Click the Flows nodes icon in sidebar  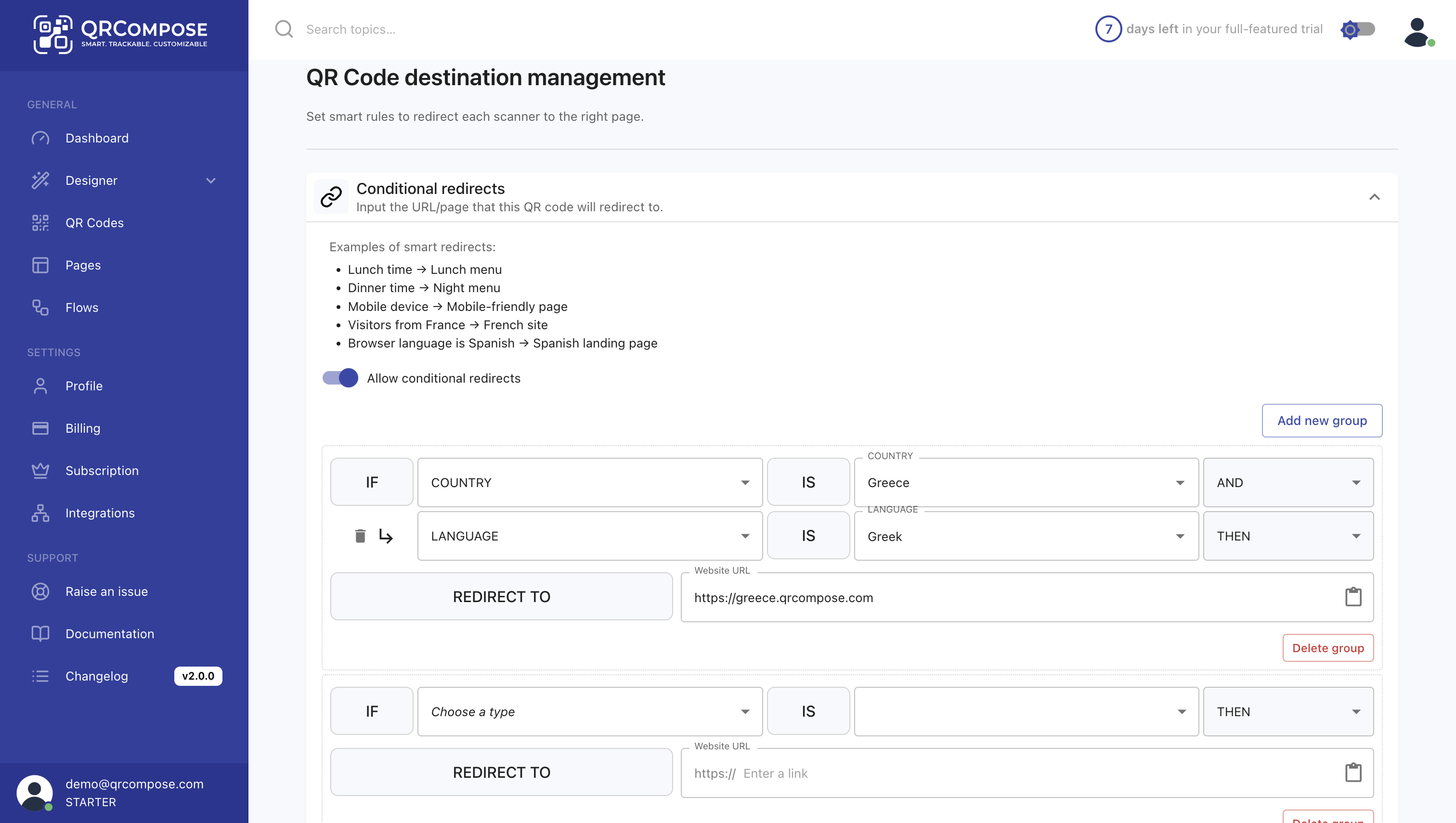(40, 308)
